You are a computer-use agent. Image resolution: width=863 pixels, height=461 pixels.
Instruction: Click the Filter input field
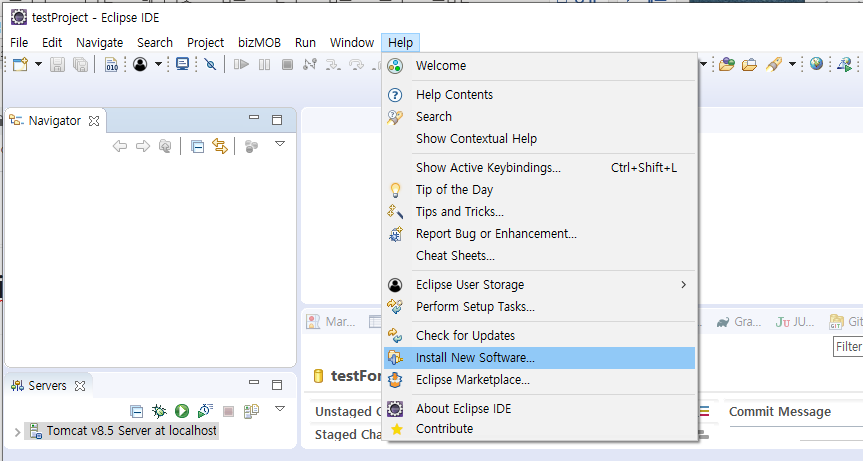pyautogui.click(x=848, y=347)
